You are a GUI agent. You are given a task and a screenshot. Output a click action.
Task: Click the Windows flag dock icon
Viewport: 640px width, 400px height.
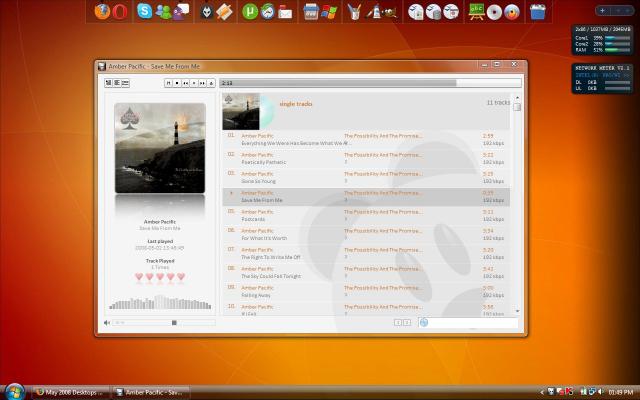329,12
